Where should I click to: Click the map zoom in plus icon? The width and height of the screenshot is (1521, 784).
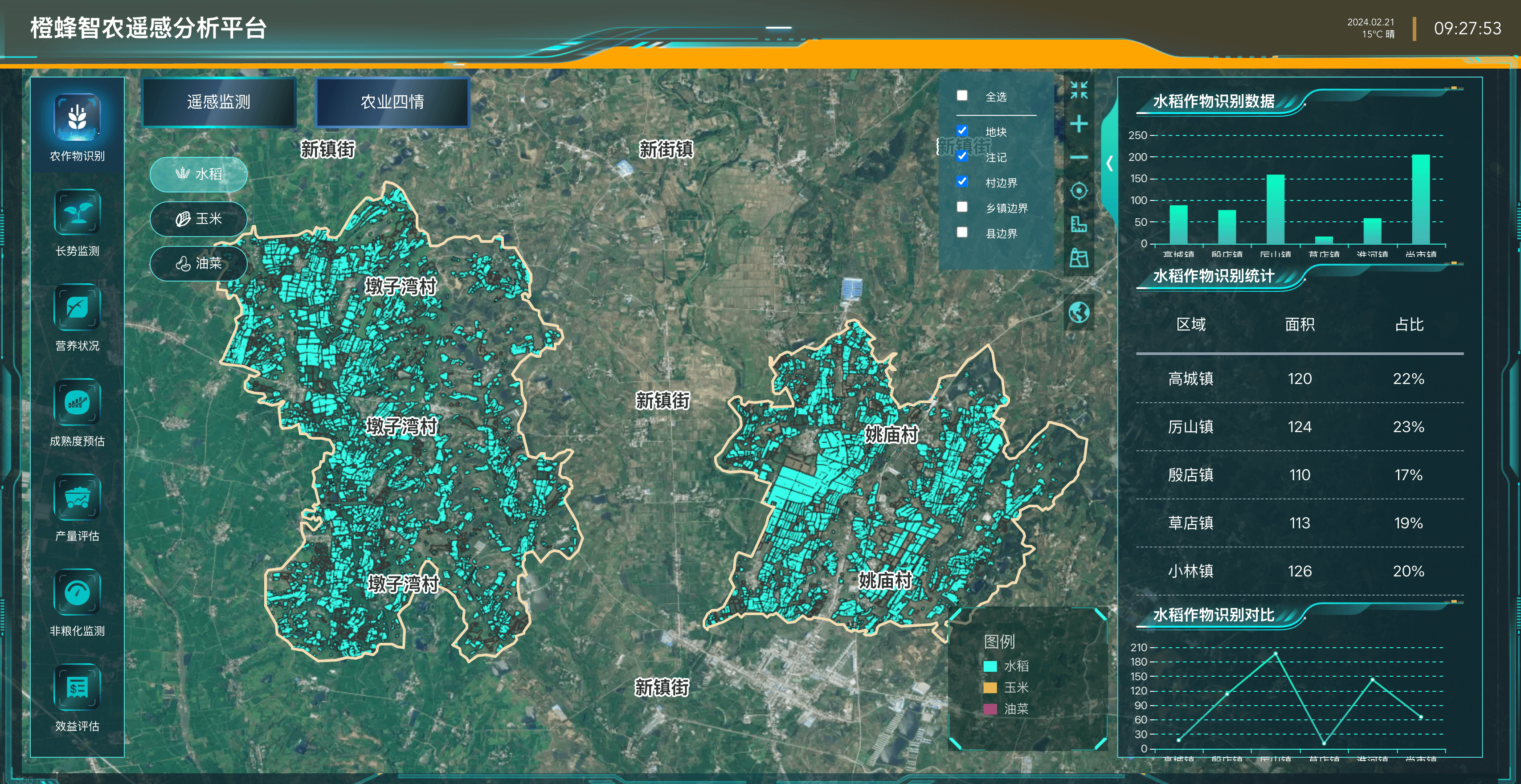[1079, 124]
